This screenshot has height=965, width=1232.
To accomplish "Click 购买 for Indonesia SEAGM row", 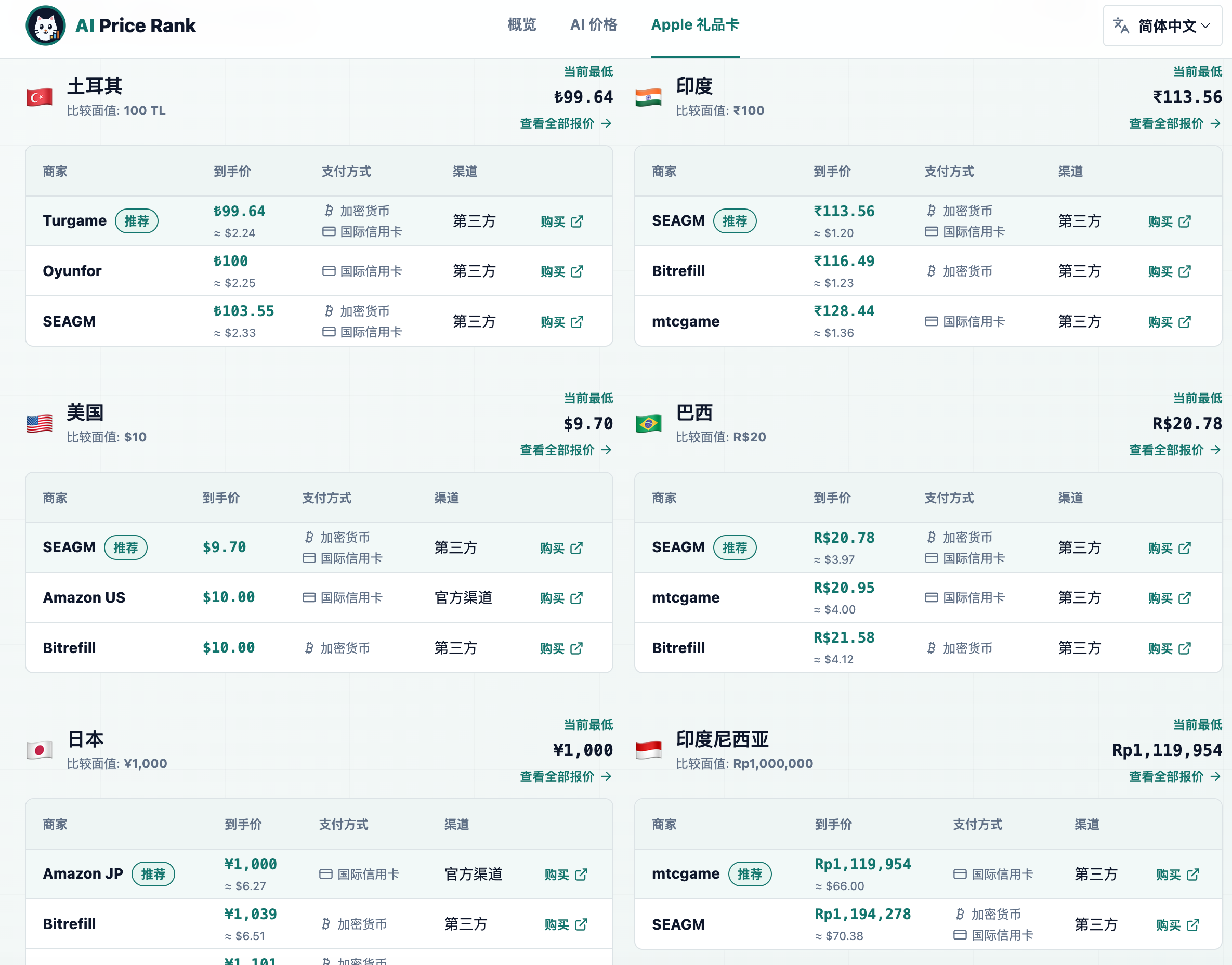I will pyautogui.click(x=1178, y=925).
